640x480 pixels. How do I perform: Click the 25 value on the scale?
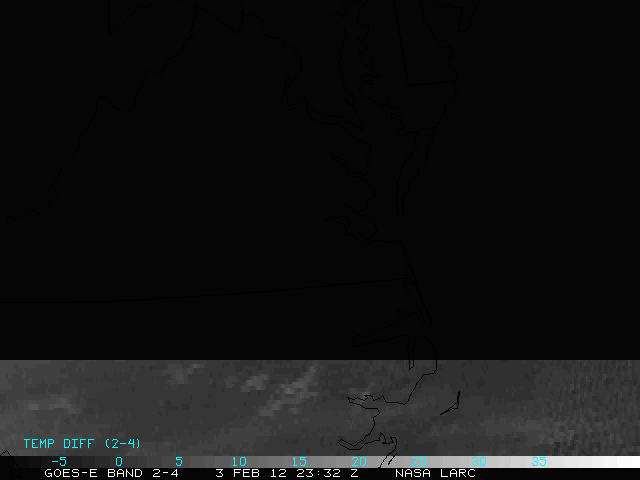pyautogui.click(x=418, y=461)
